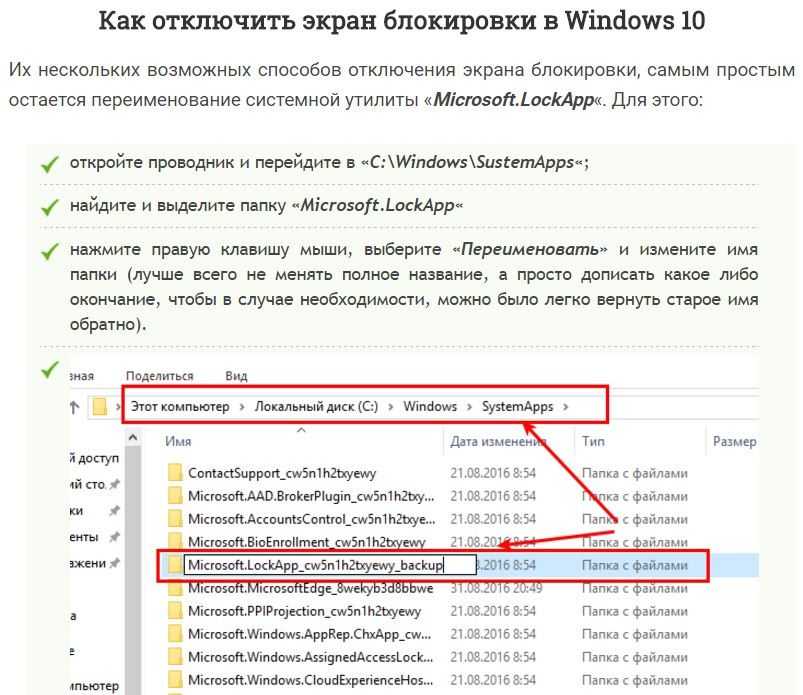Image resolution: width=803 pixels, height=695 pixels.
Task: Click Папка с файлами in the CloudExperienceHost row
Action: (x=635, y=680)
